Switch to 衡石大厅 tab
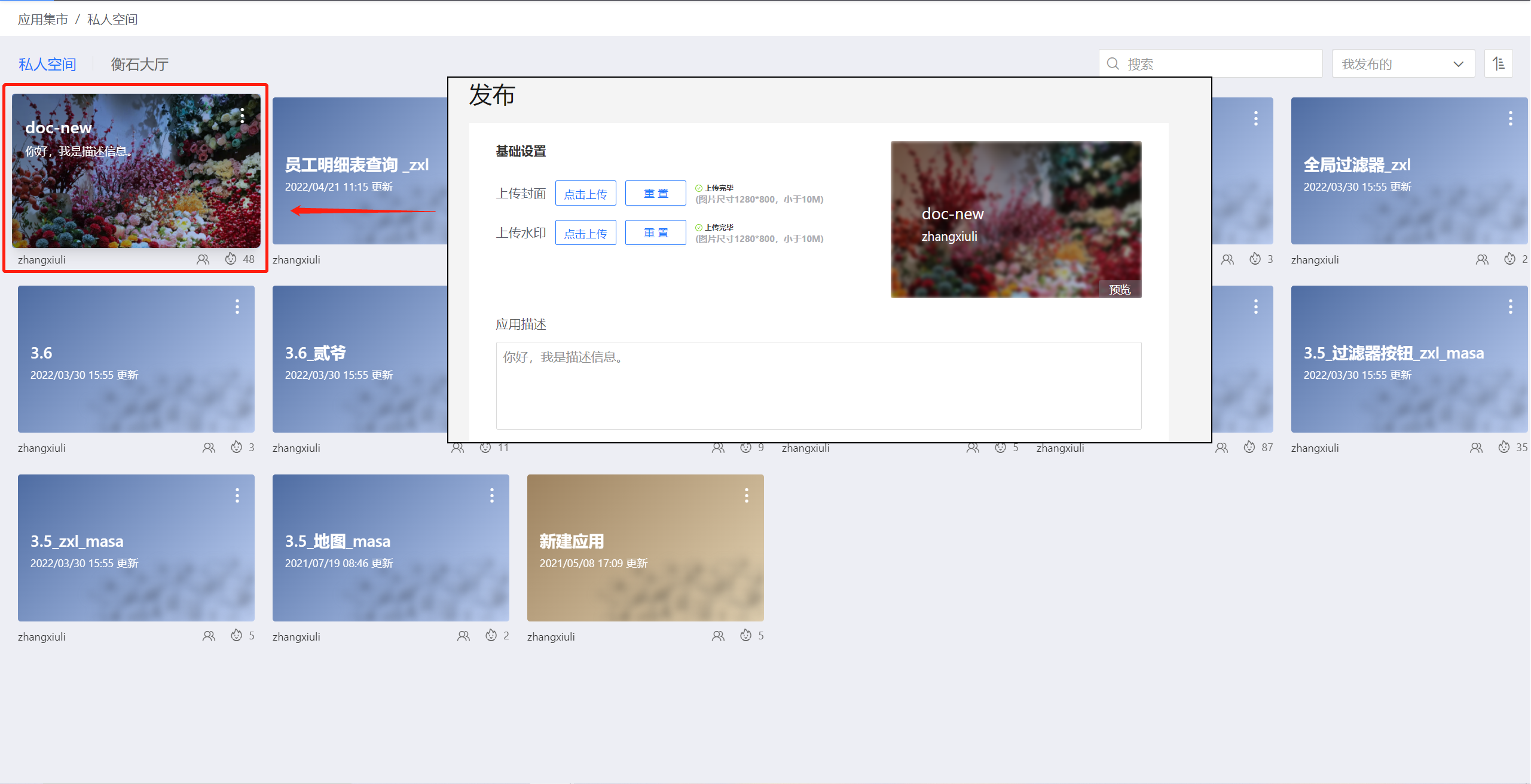The image size is (1531, 784). (x=139, y=64)
